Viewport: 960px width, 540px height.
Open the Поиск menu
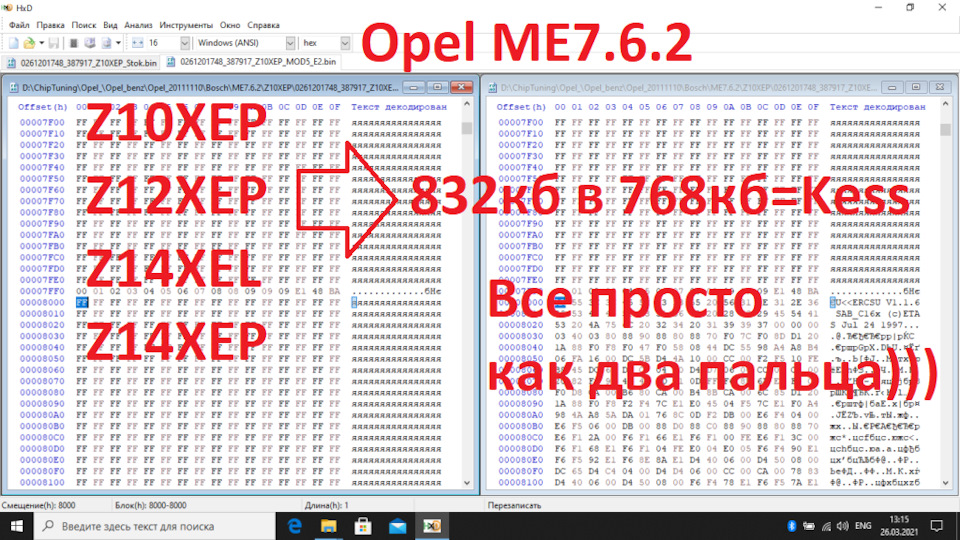(x=84, y=25)
